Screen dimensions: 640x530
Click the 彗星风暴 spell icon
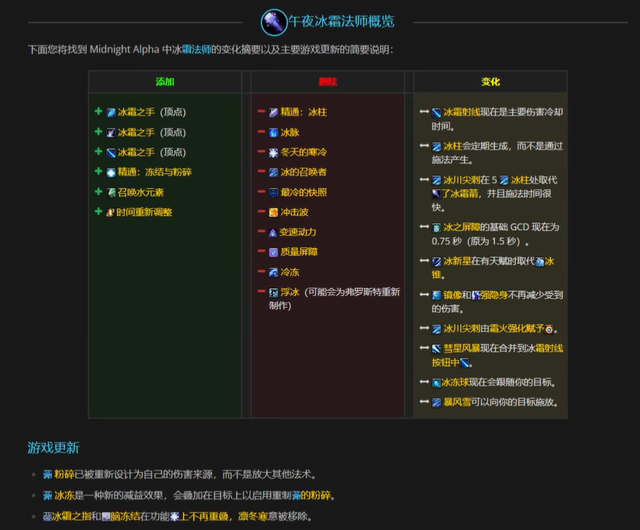(x=436, y=349)
